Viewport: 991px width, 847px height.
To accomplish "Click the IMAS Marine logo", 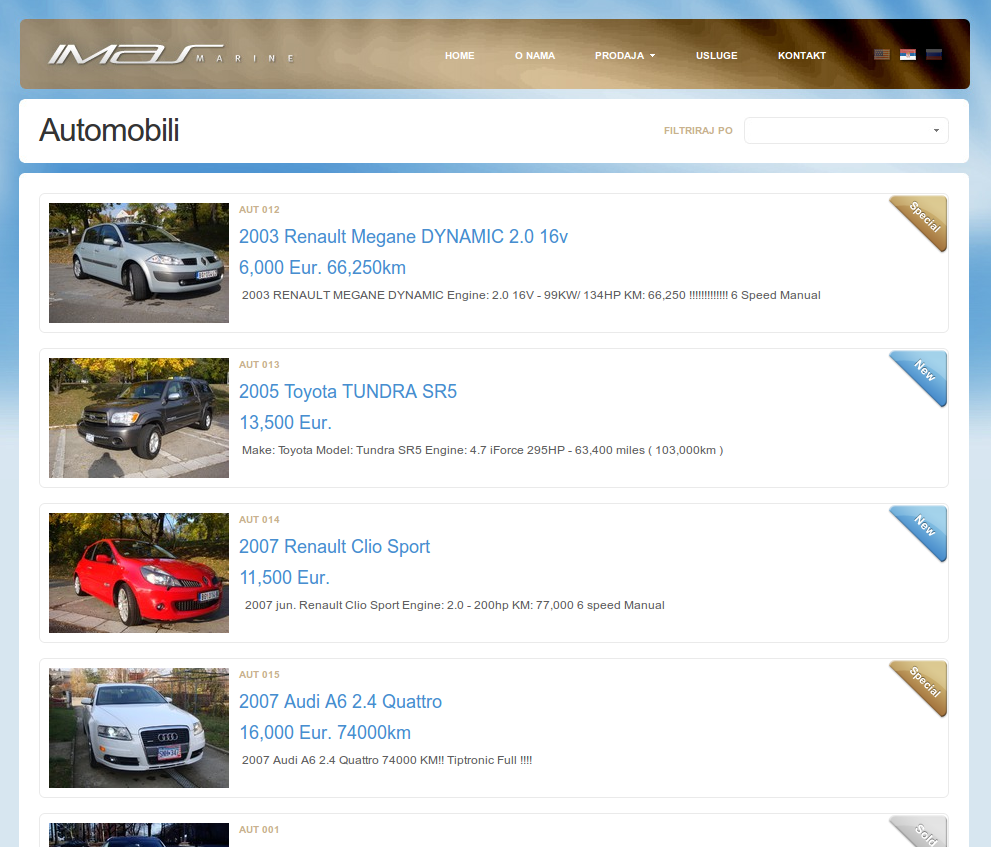I will pos(172,54).
